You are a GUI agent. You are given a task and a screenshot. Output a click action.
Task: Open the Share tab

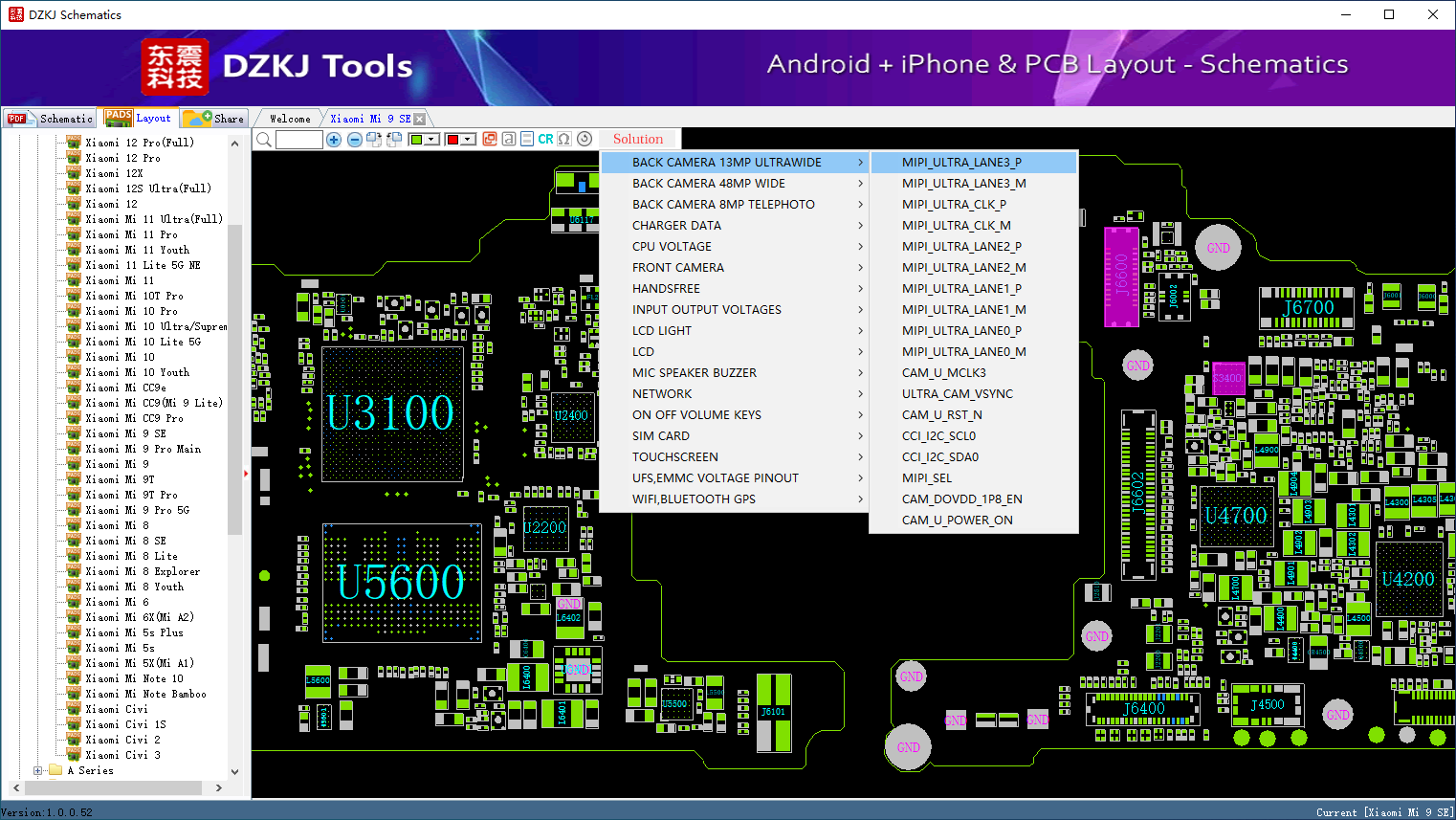[x=214, y=119]
